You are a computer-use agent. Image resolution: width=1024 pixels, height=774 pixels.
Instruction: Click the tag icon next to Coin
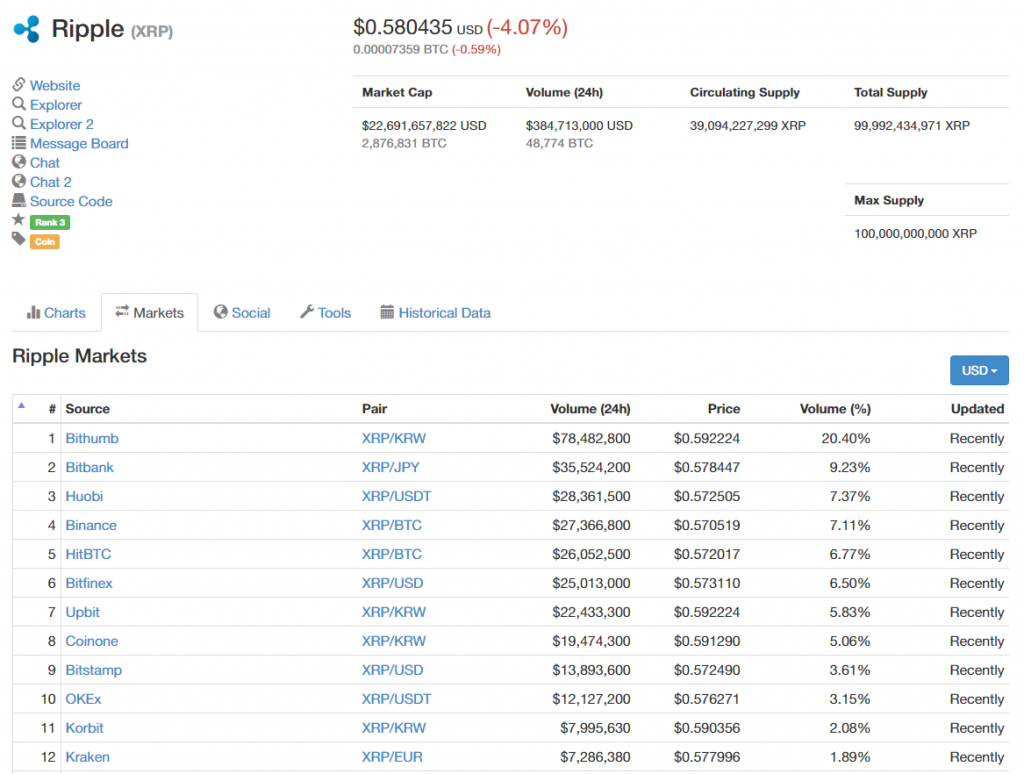(19, 239)
